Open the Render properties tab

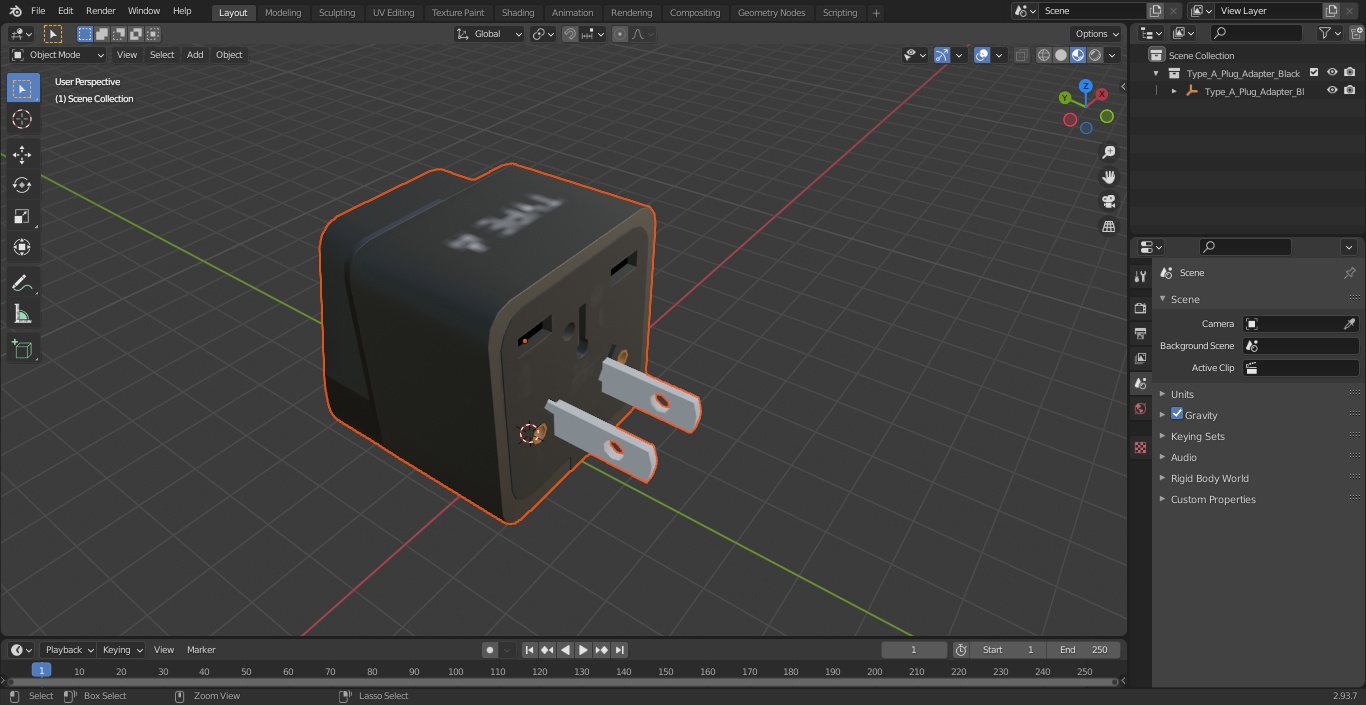click(x=1140, y=308)
